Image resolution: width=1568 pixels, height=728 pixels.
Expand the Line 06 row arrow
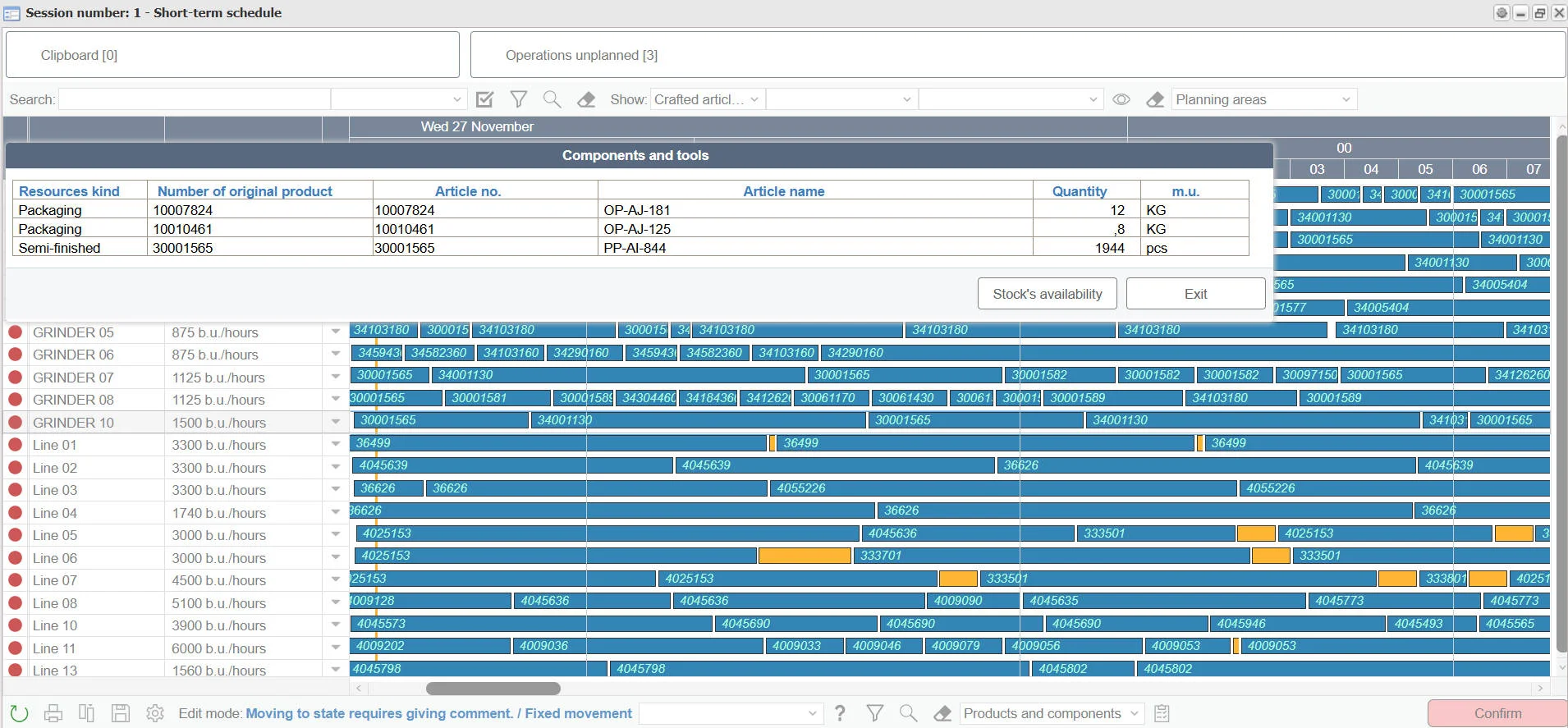[336, 557]
